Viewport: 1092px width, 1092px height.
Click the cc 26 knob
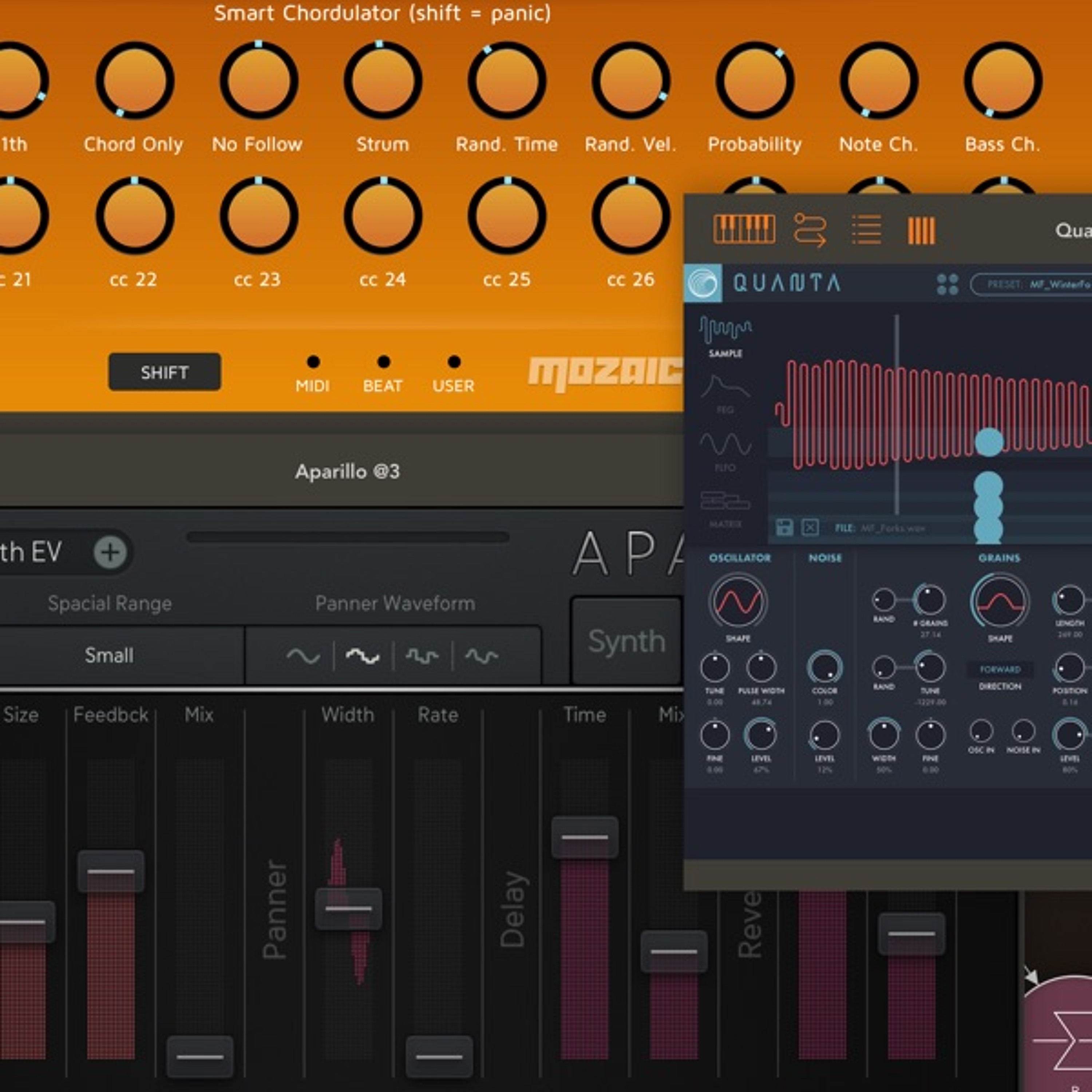click(631, 215)
